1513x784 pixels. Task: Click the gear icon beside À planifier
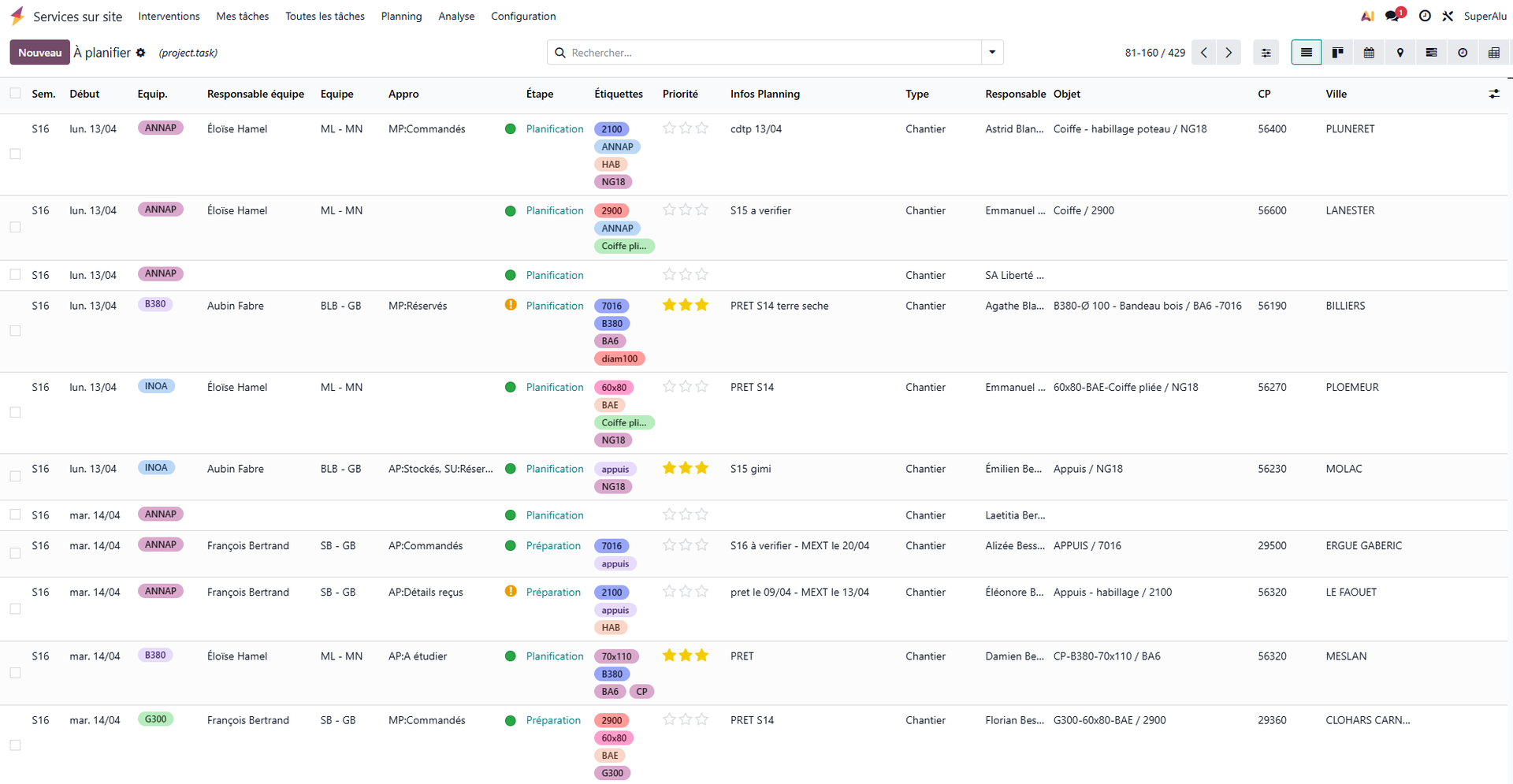[x=141, y=53]
